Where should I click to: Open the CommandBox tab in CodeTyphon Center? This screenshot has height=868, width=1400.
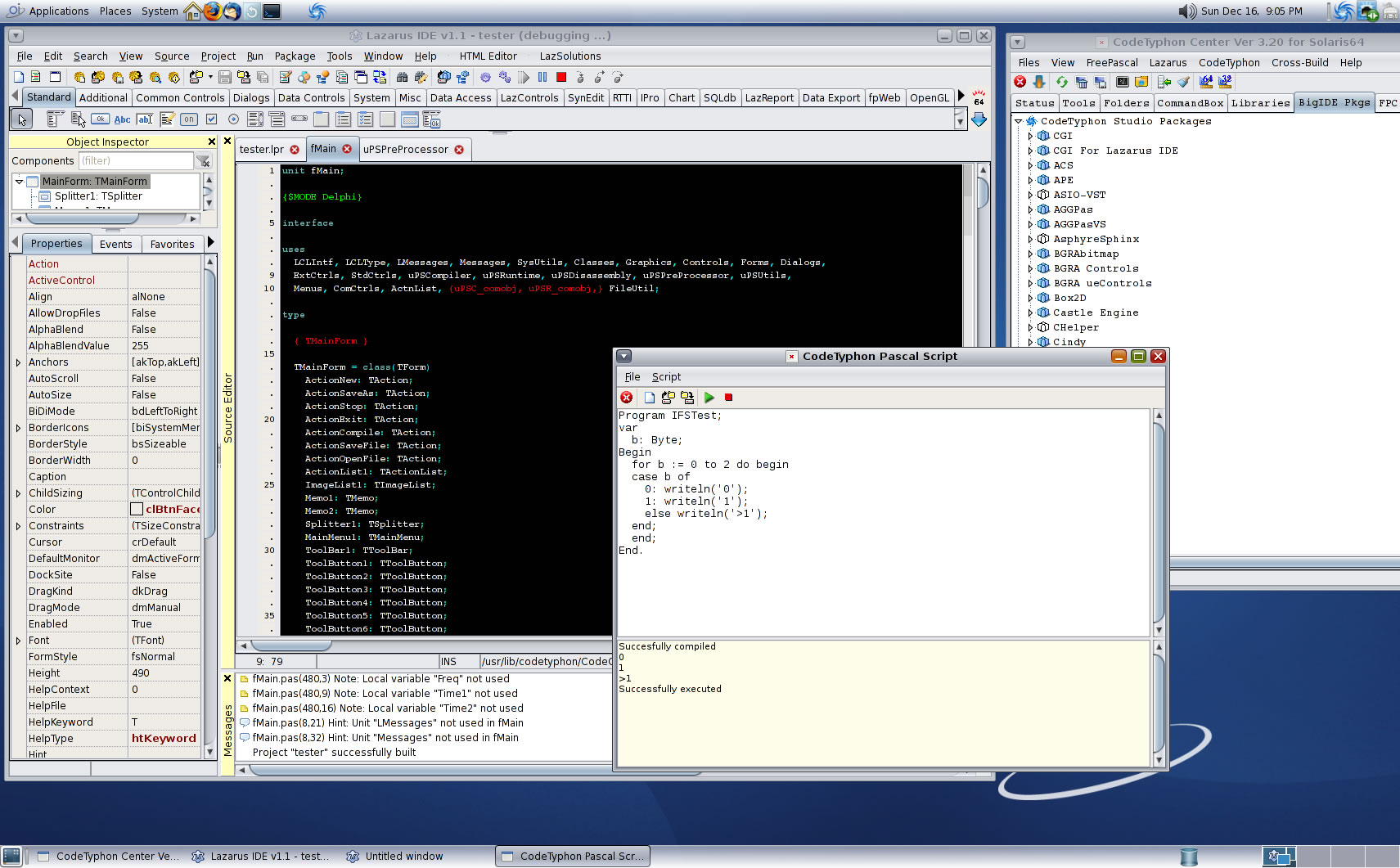tap(1190, 103)
